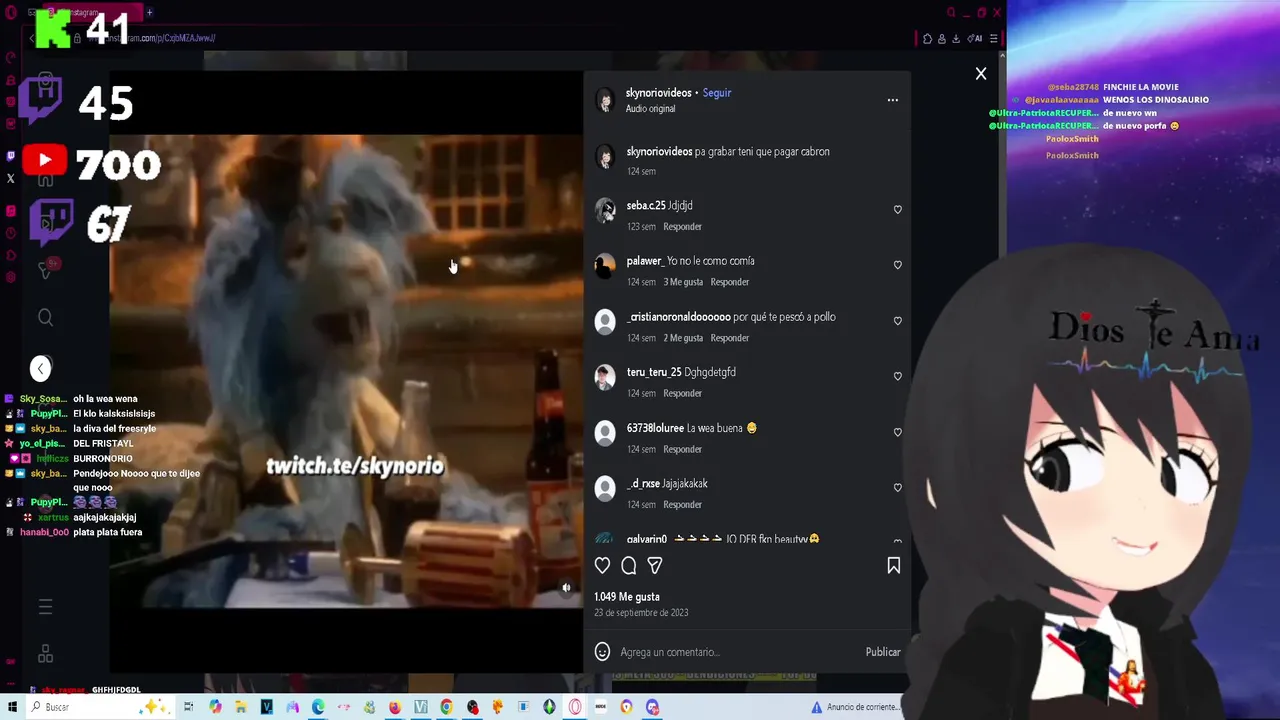Open the post's three-dot options menu

893,100
